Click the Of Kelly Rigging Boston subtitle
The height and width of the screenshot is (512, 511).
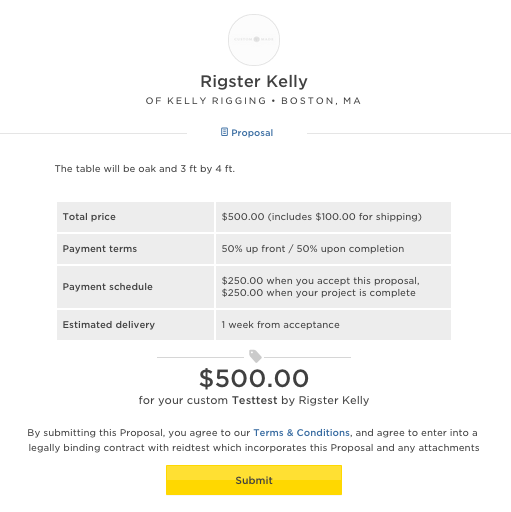click(253, 101)
